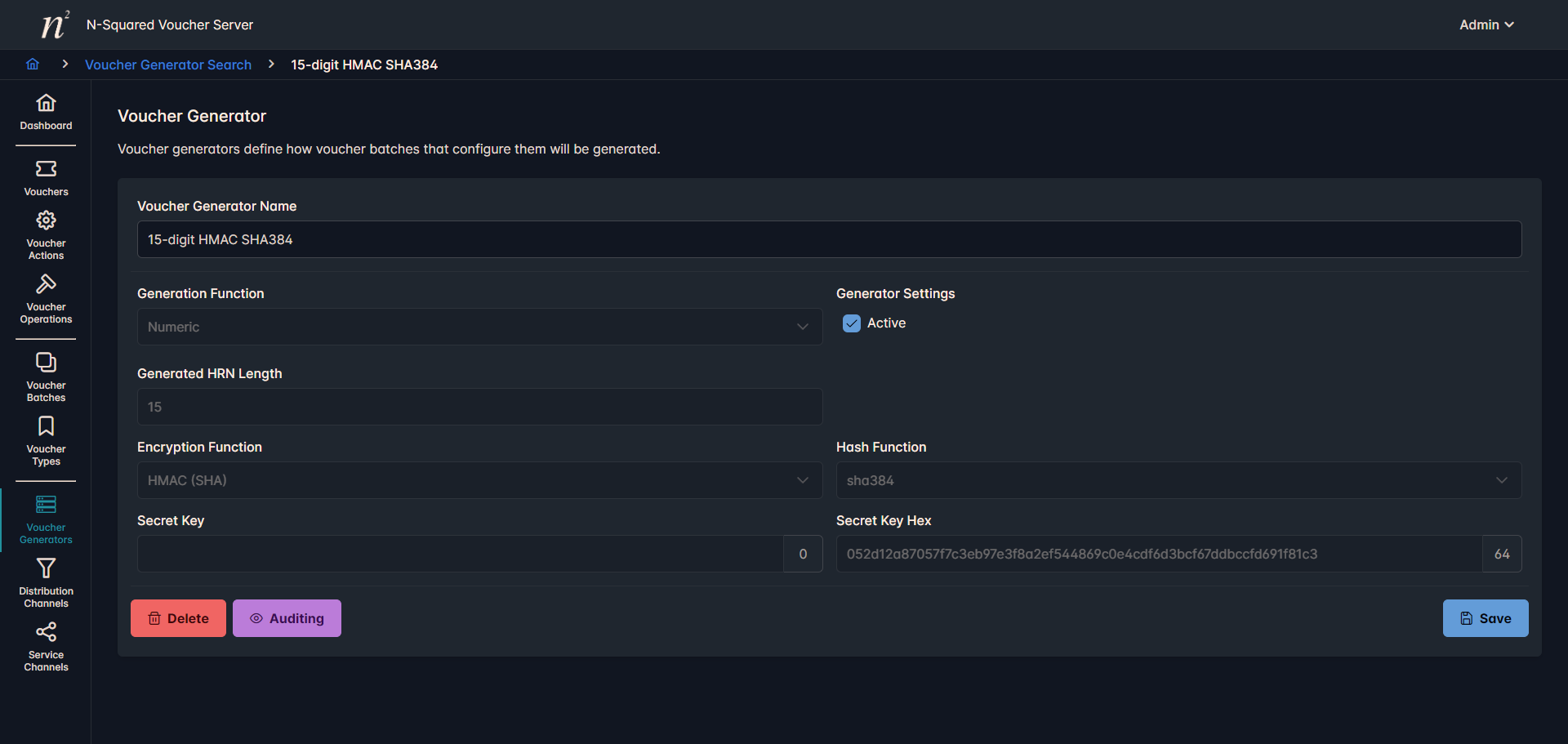Screen dimensions: 1568x744
Task: Click the Voucher Generator Search breadcrumb link
Action: [x=168, y=65]
